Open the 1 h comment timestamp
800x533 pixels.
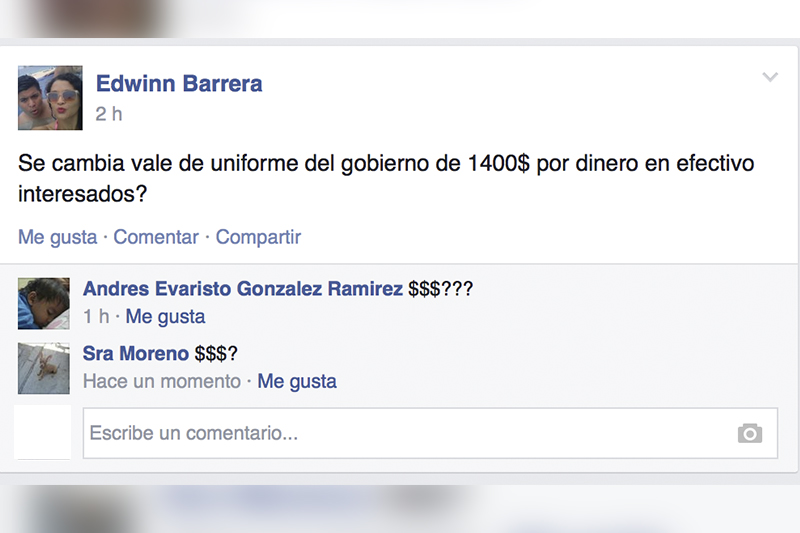tap(96, 317)
